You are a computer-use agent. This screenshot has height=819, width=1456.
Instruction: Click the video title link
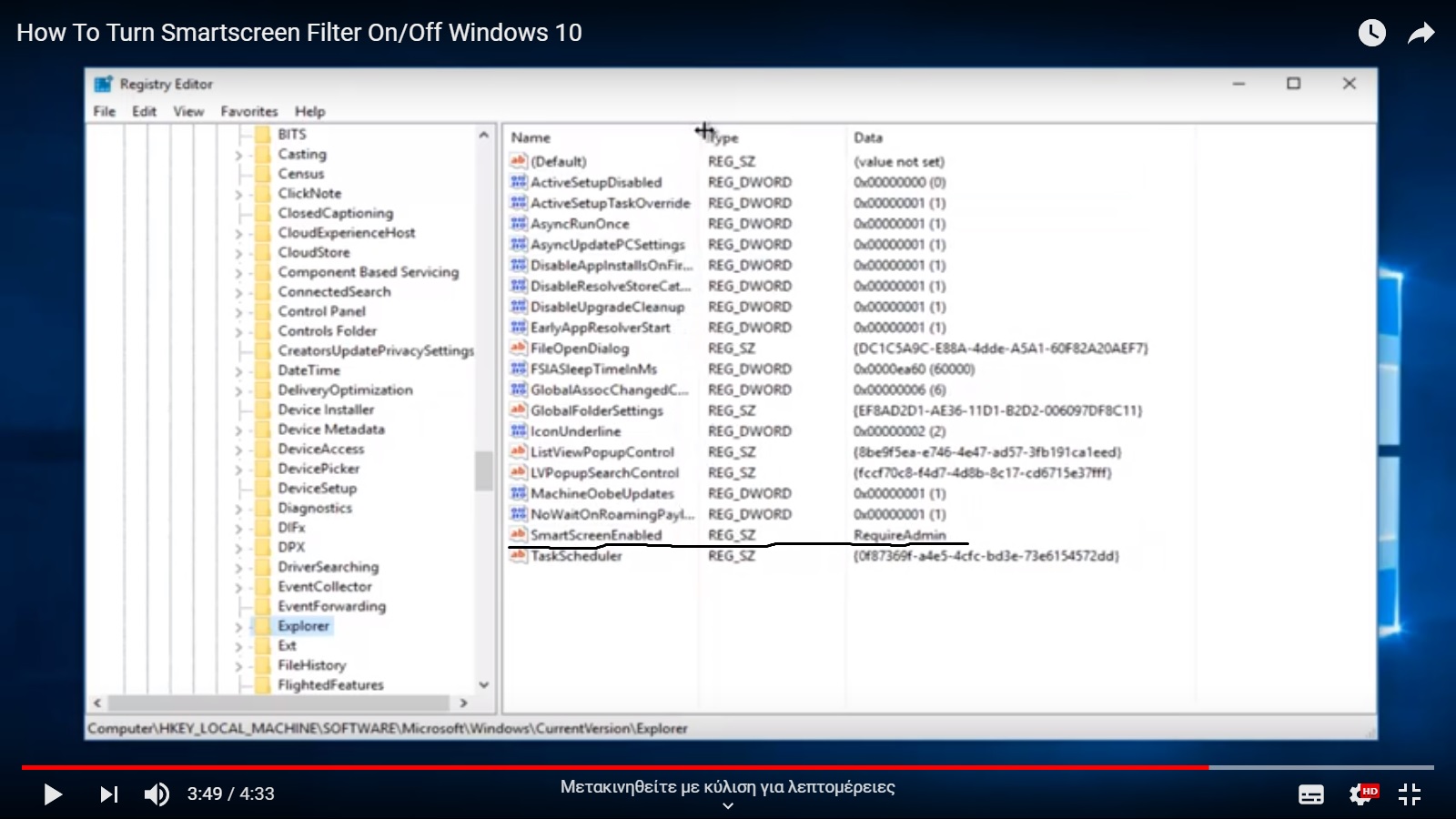(298, 33)
